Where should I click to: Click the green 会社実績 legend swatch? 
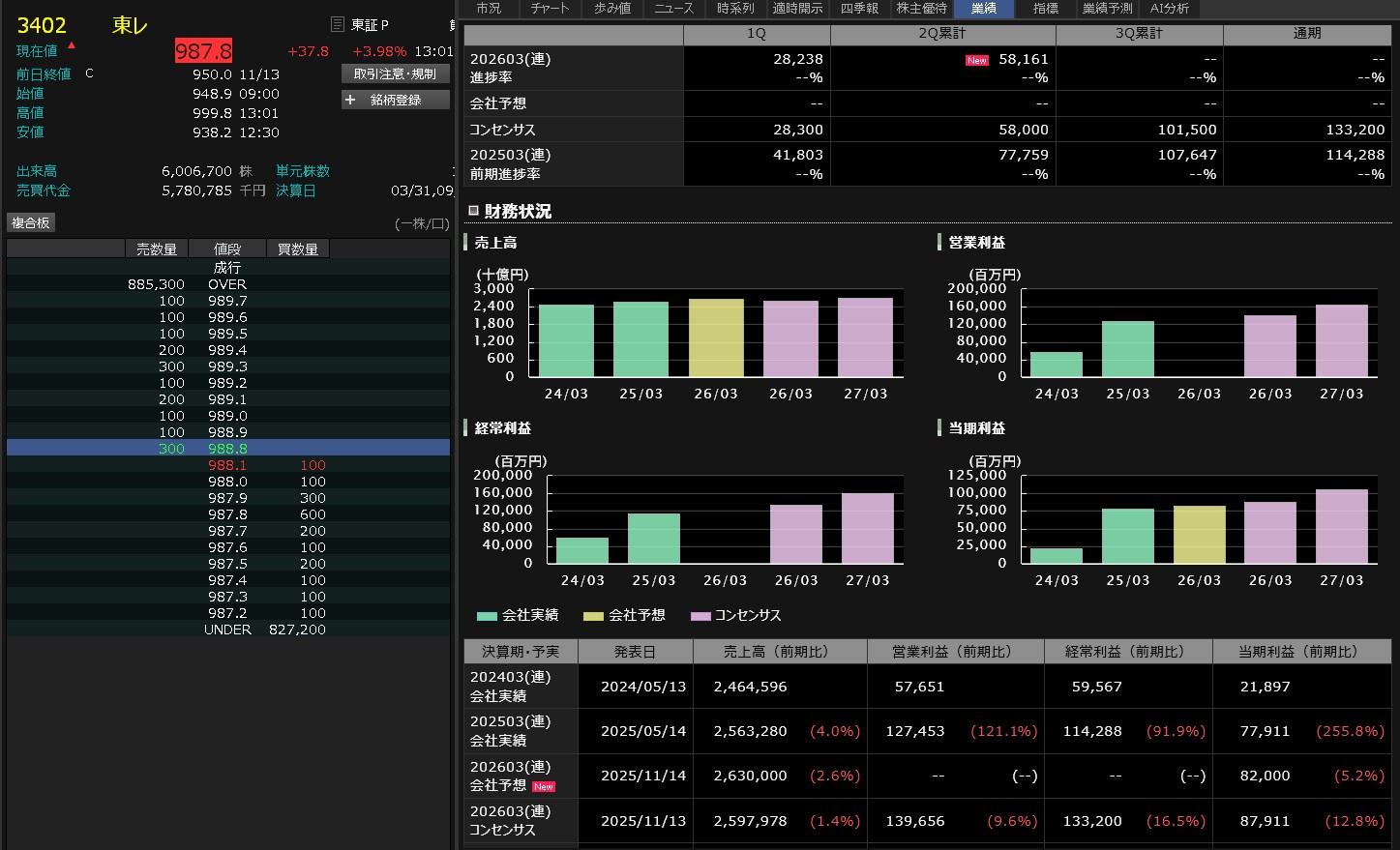click(487, 616)
